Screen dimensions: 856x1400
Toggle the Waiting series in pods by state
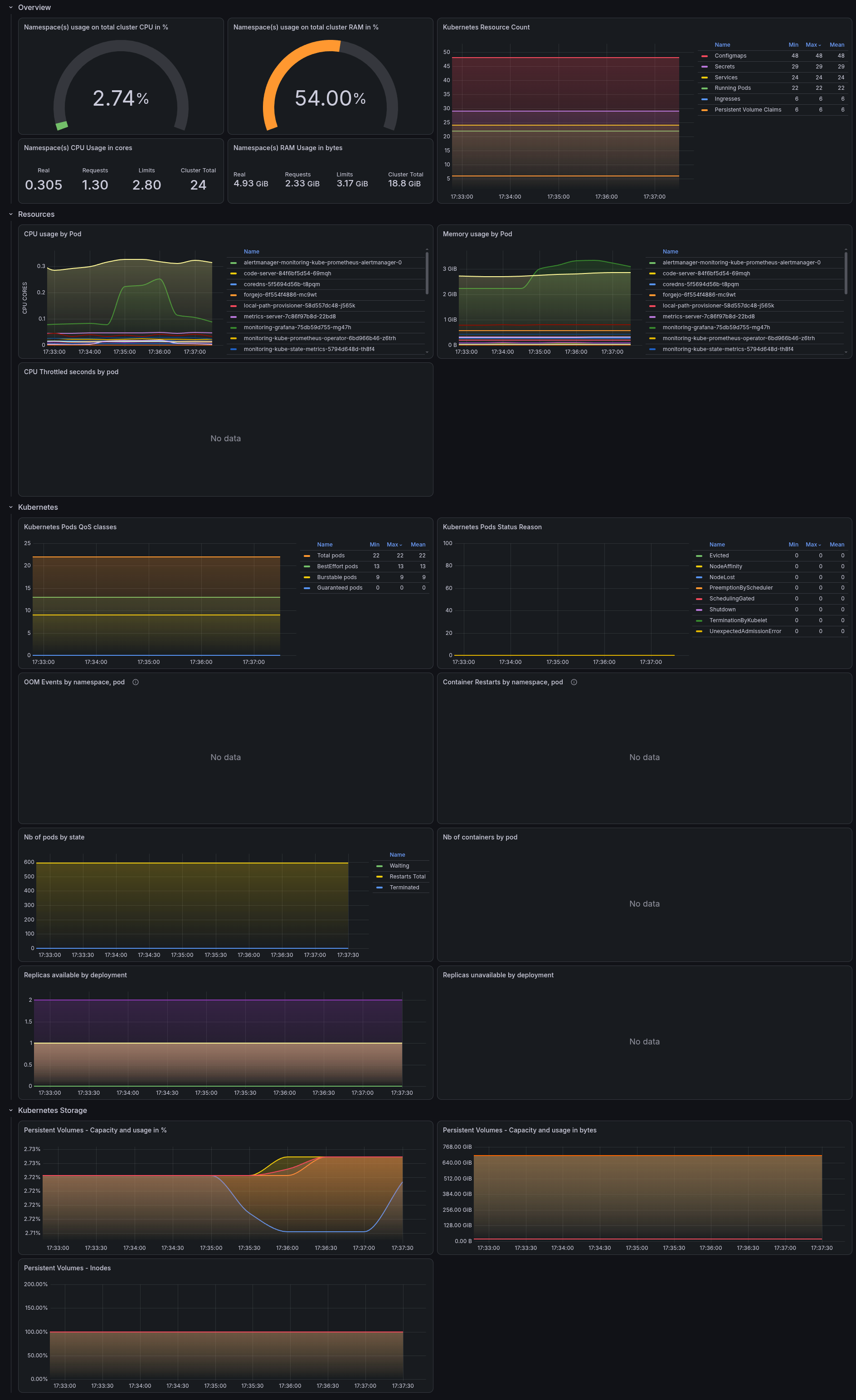tap(399, 866)
